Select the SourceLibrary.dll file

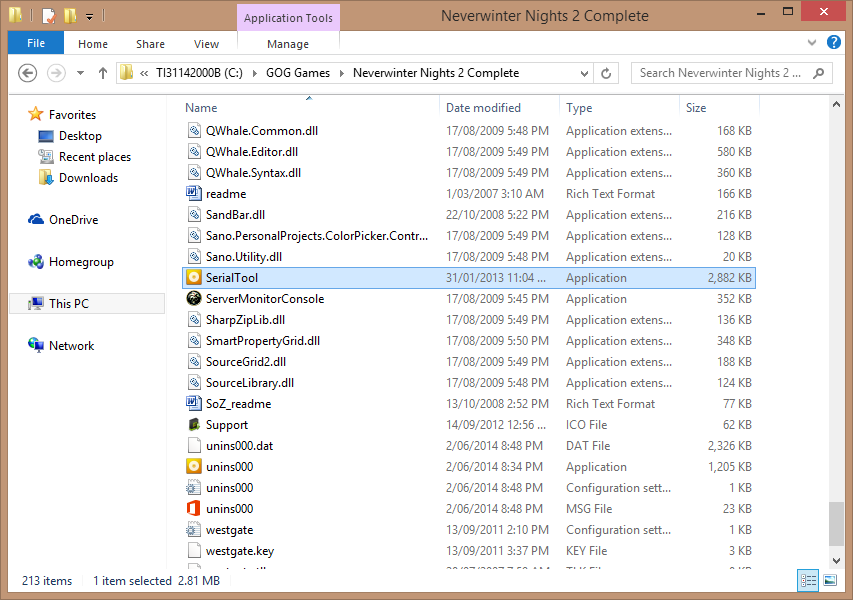[x=469, y=383]
